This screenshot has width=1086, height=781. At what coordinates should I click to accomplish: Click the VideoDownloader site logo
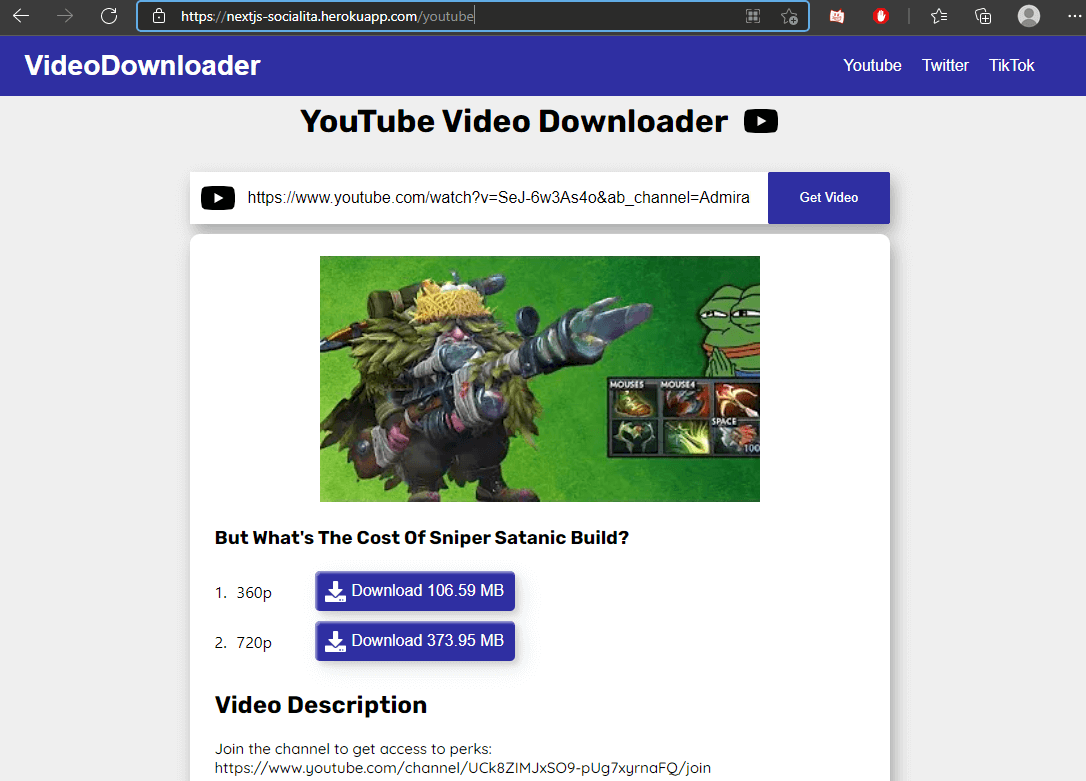point(142,66)
